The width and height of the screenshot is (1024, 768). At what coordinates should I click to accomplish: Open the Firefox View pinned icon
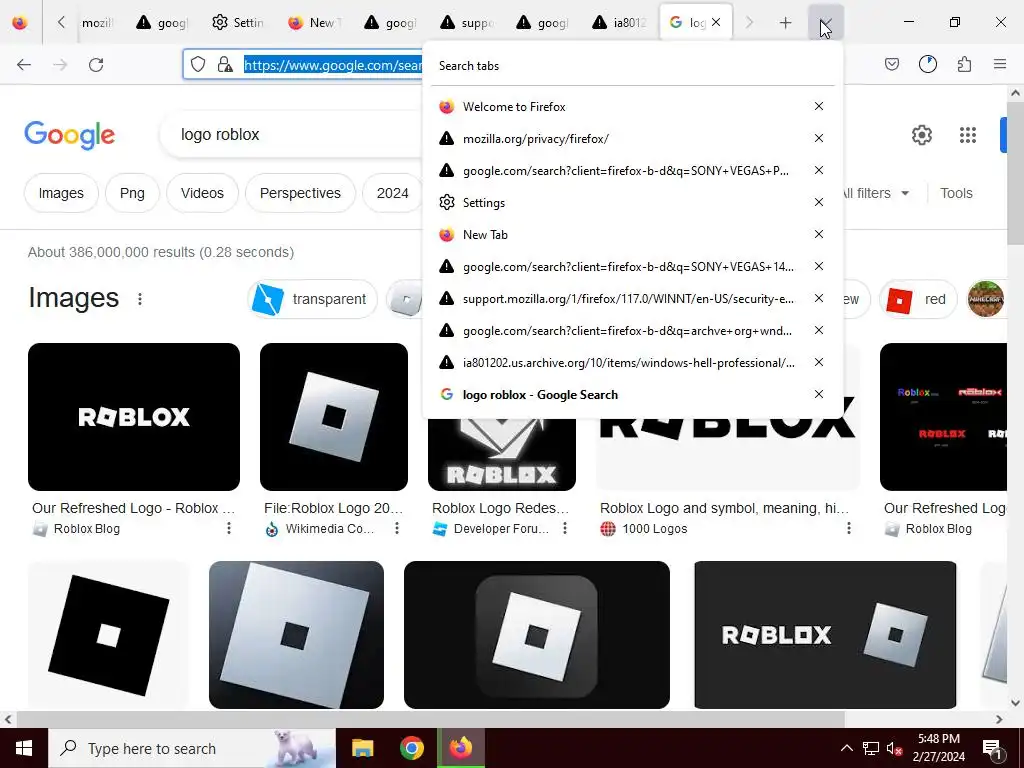point(20,22)
